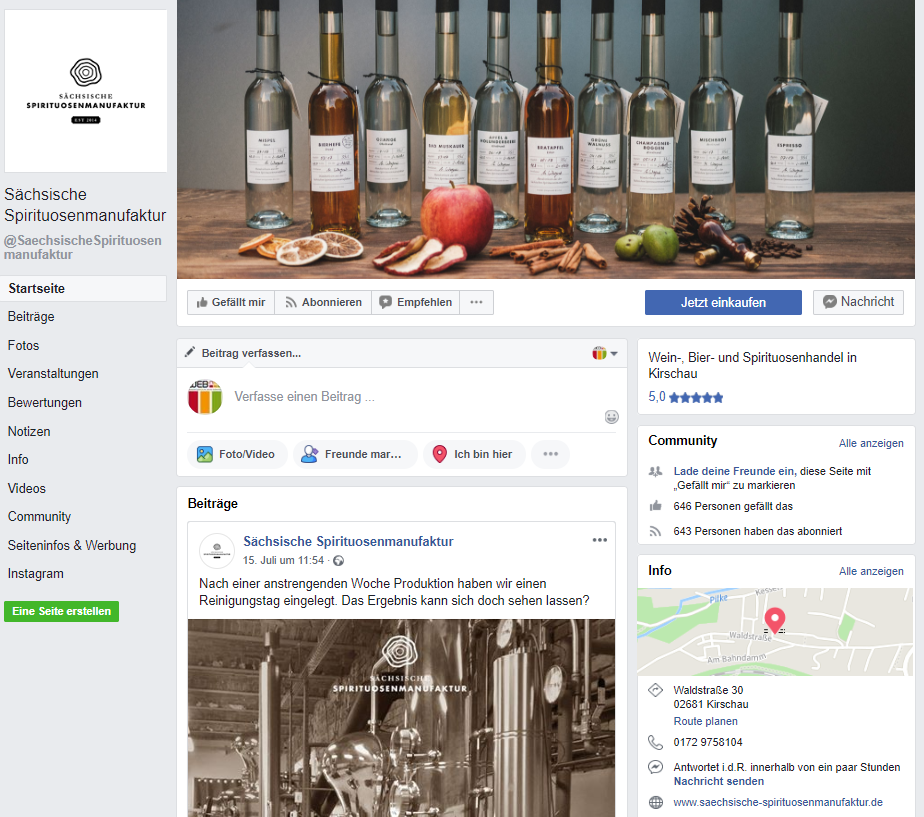Open the emoji picker smiley icon
This screenshot has height=817, width=924.
tap(612, 417)
